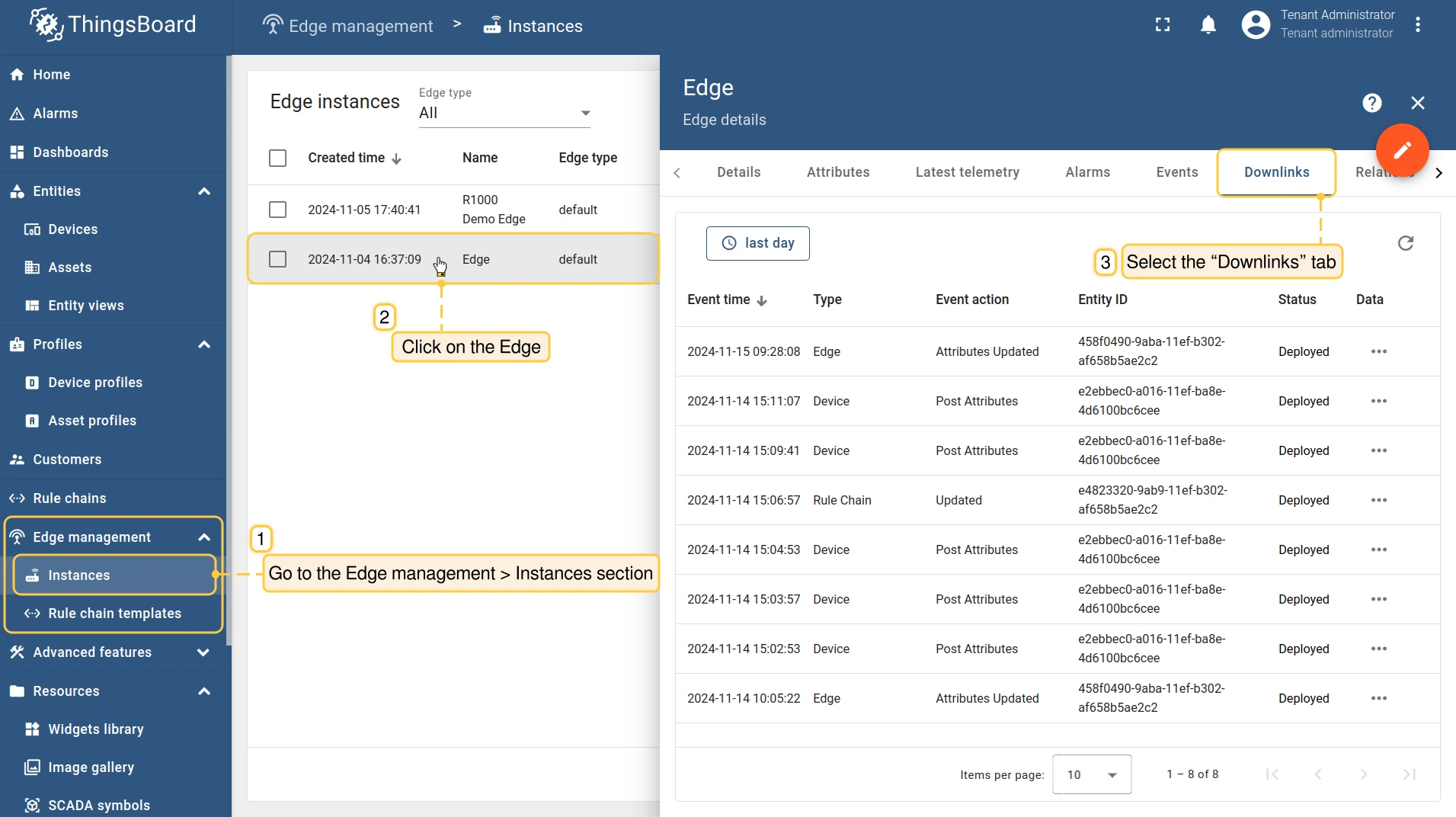1456x817 pixels.
Task: Open the Edge type dropdown
Action: [504, 113]
